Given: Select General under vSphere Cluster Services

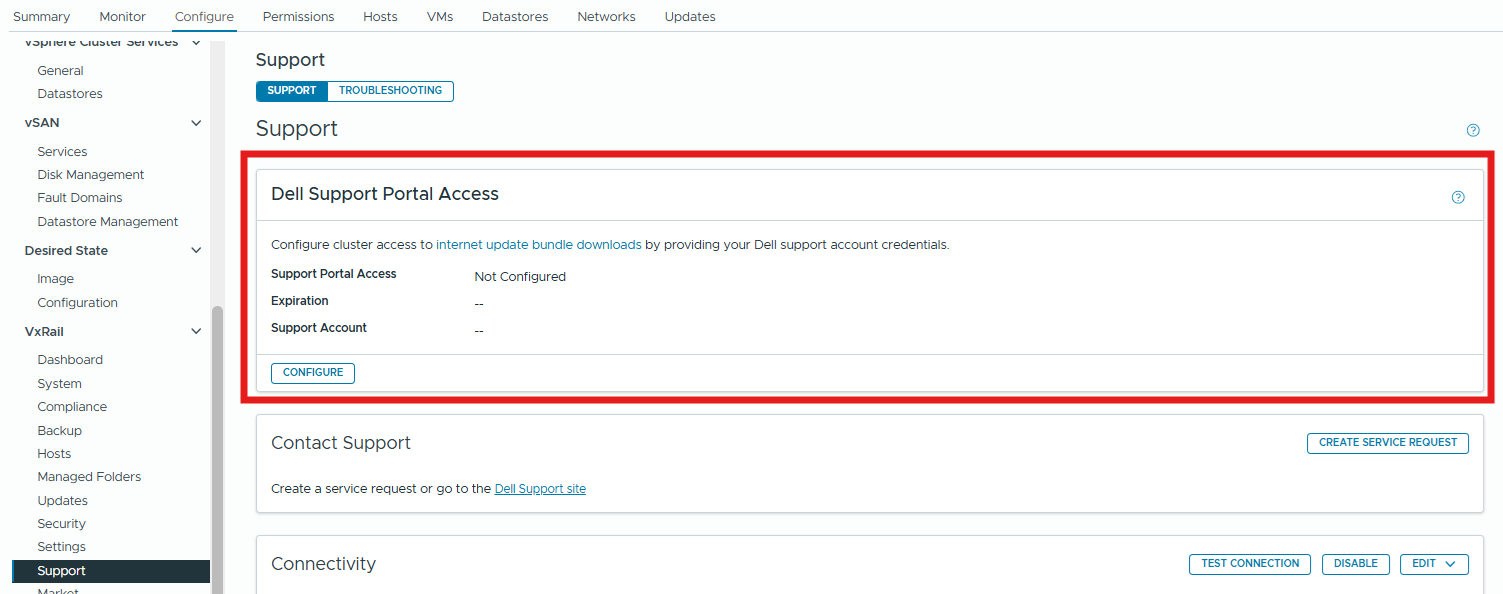Looking at the screenshot, I should (x=61, y=71).
